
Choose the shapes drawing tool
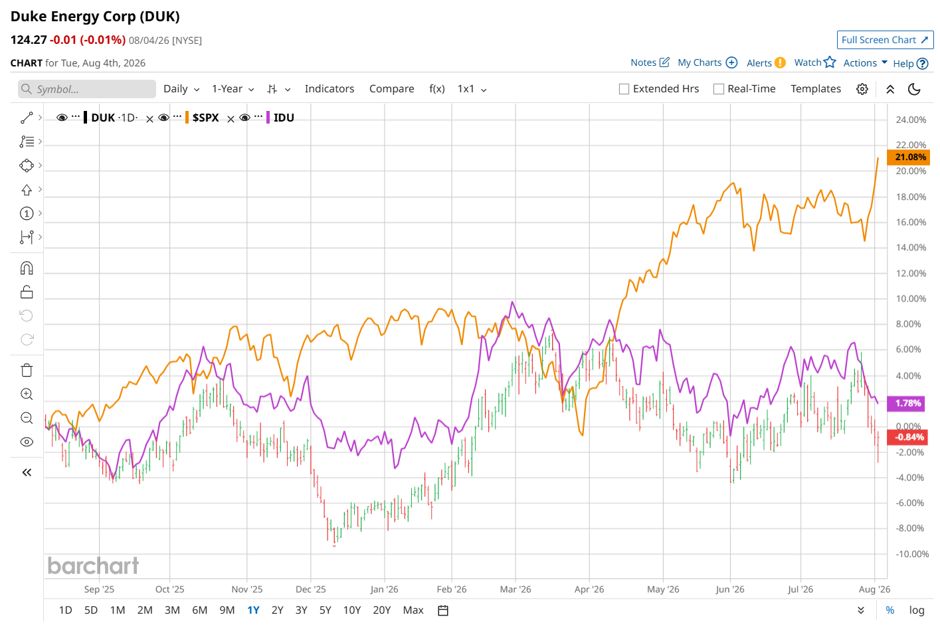[26, 165]
